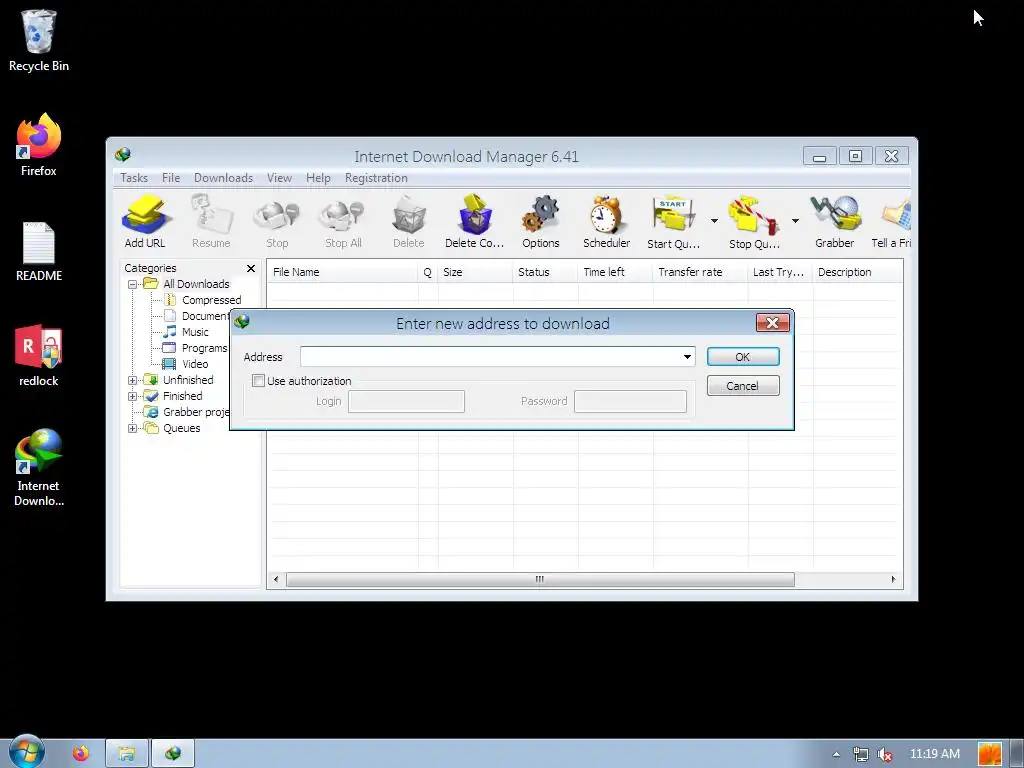
Task: Select Internet Download Manager desktop shortcut
Action: [39, 468]
